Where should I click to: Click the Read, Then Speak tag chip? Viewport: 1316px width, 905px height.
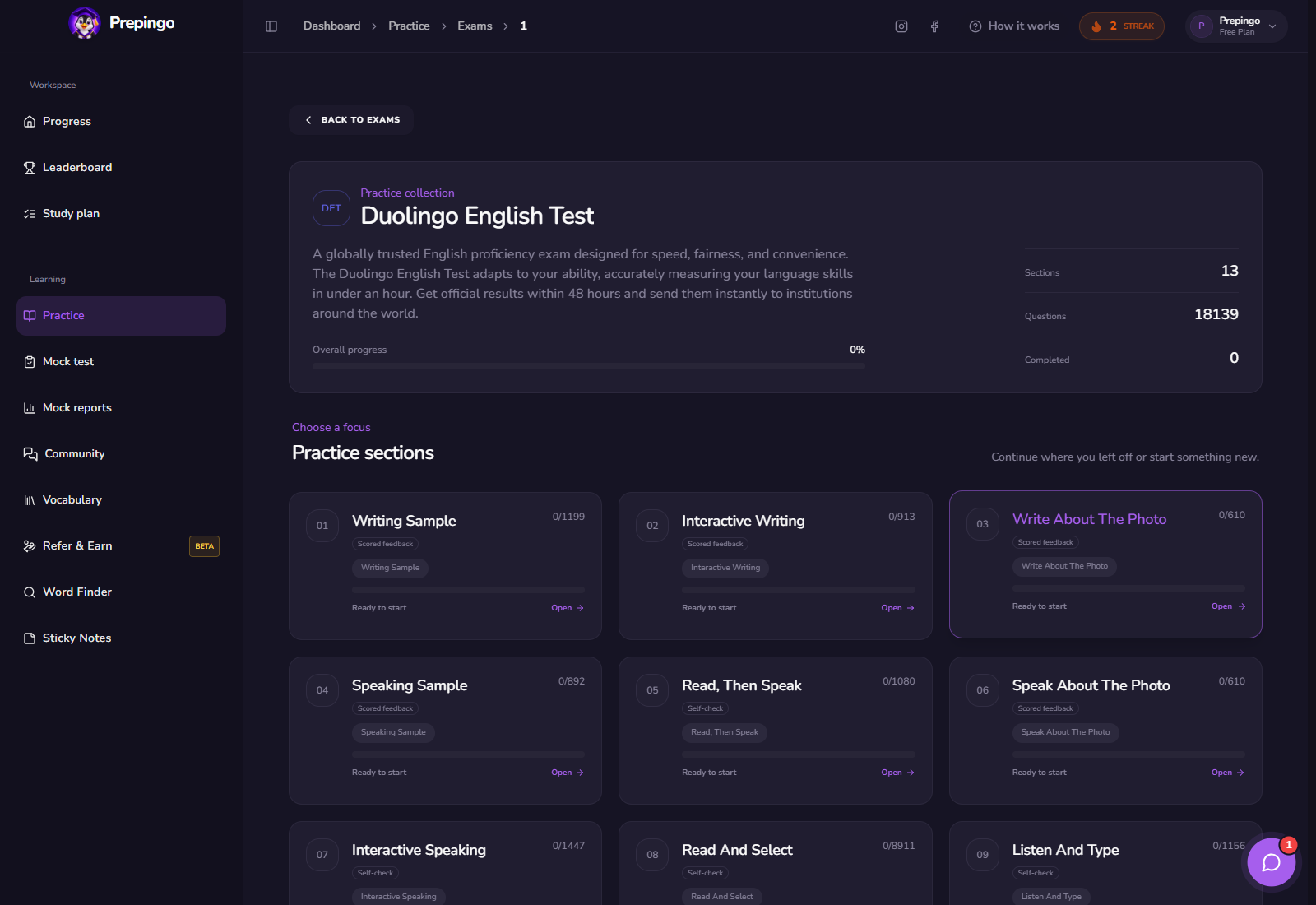coord(724,732)
